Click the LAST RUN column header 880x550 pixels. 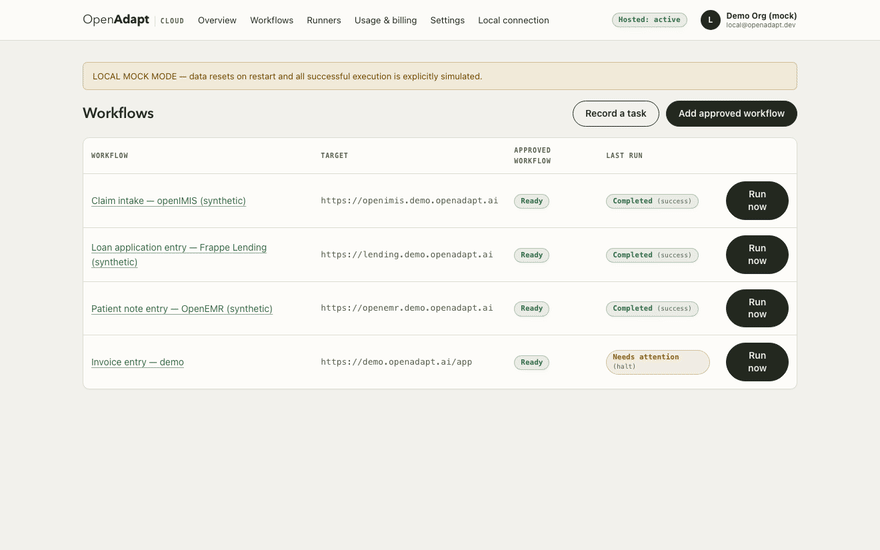624,155
